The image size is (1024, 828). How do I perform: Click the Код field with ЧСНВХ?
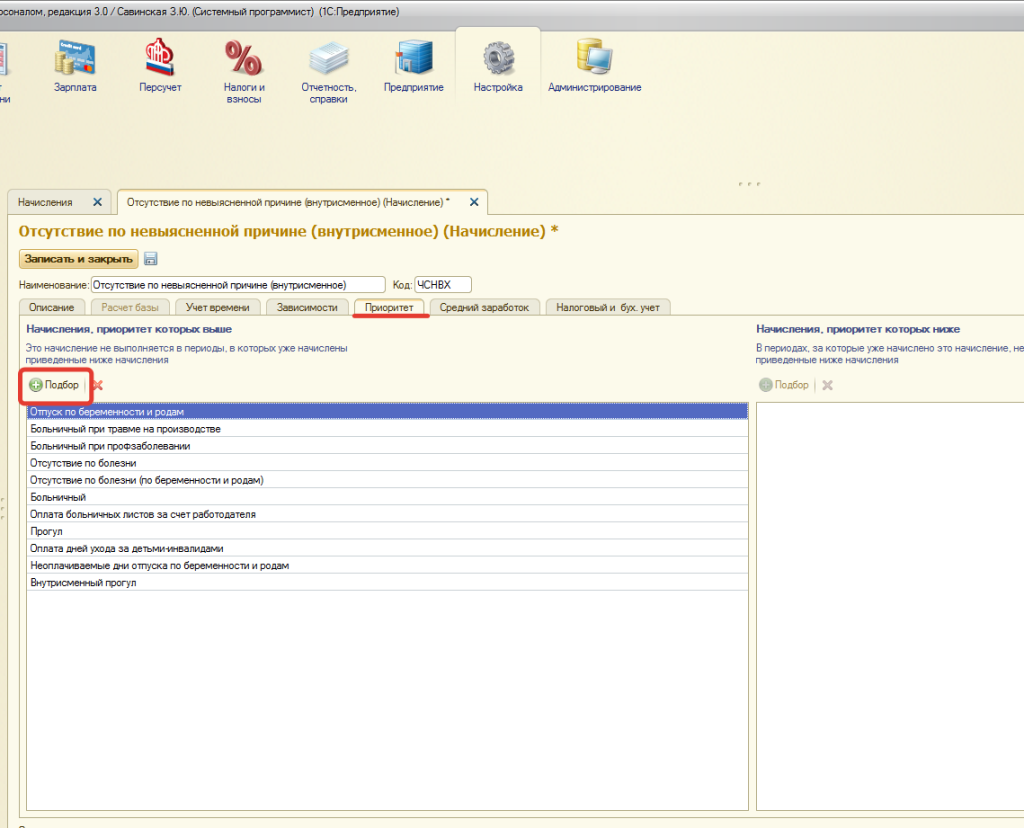(443, 285)
